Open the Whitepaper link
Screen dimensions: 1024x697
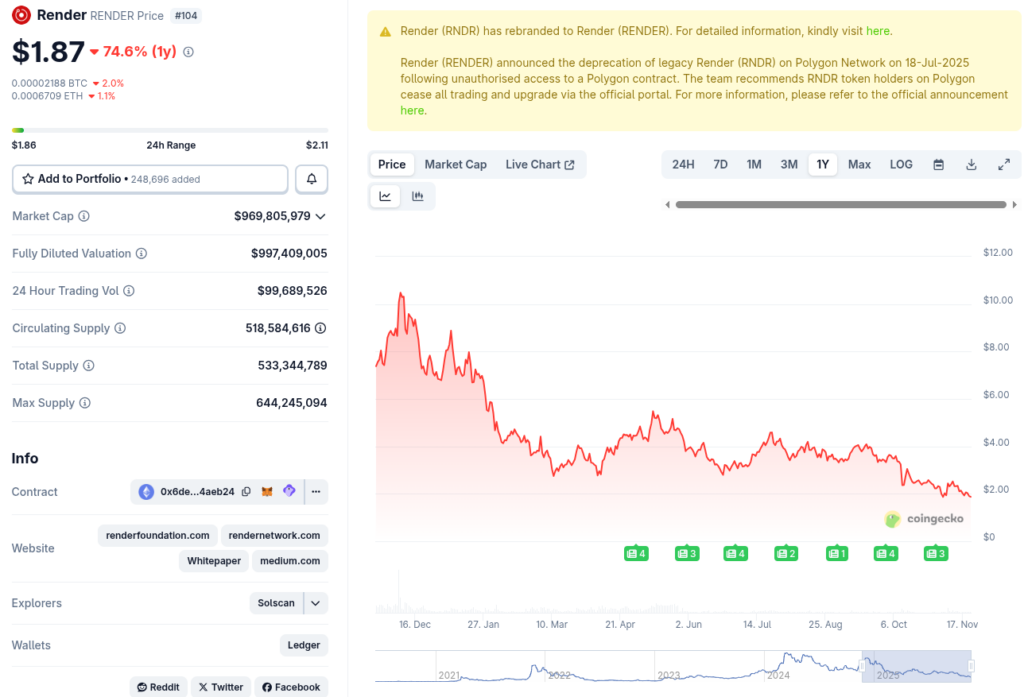click(214, 561)
